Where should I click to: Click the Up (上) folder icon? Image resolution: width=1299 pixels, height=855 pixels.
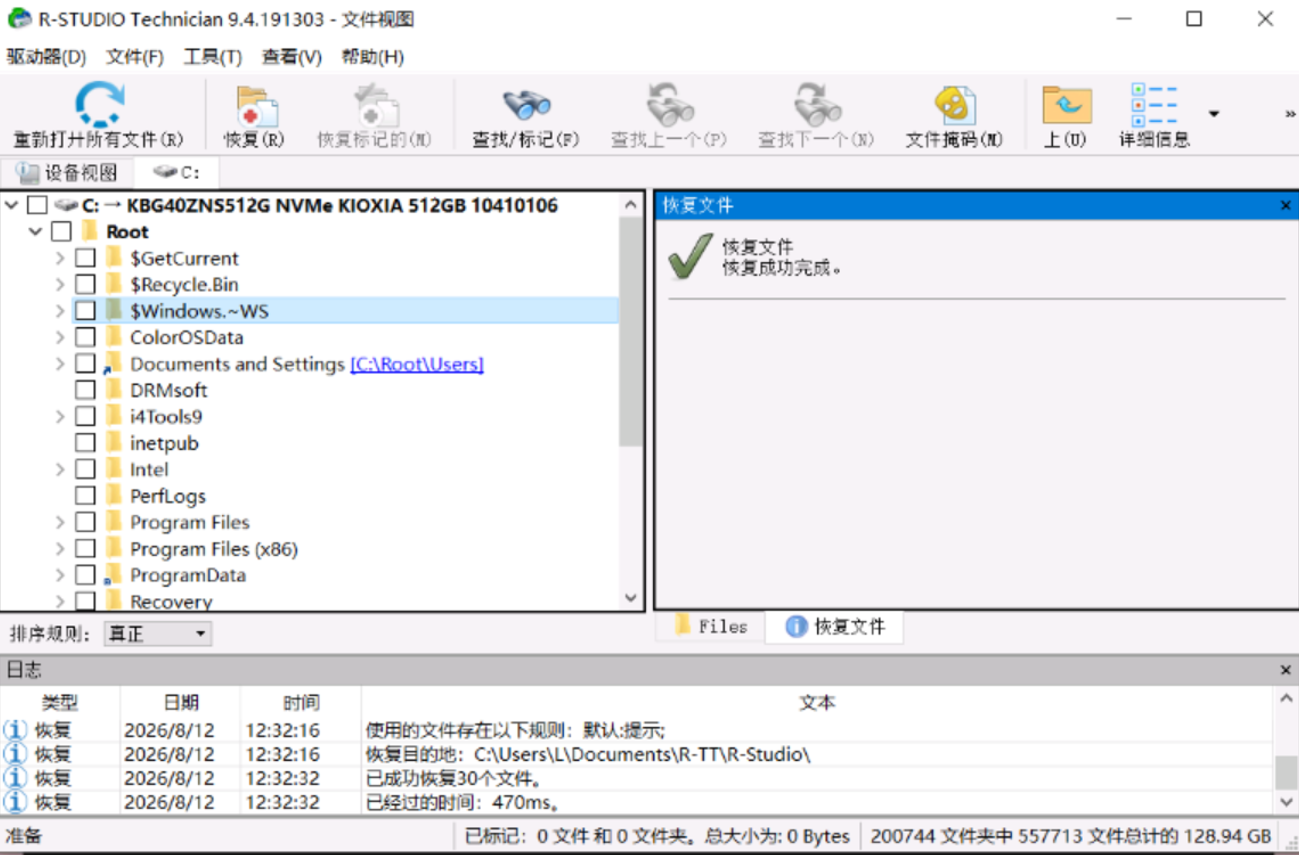coord(1066,105)
